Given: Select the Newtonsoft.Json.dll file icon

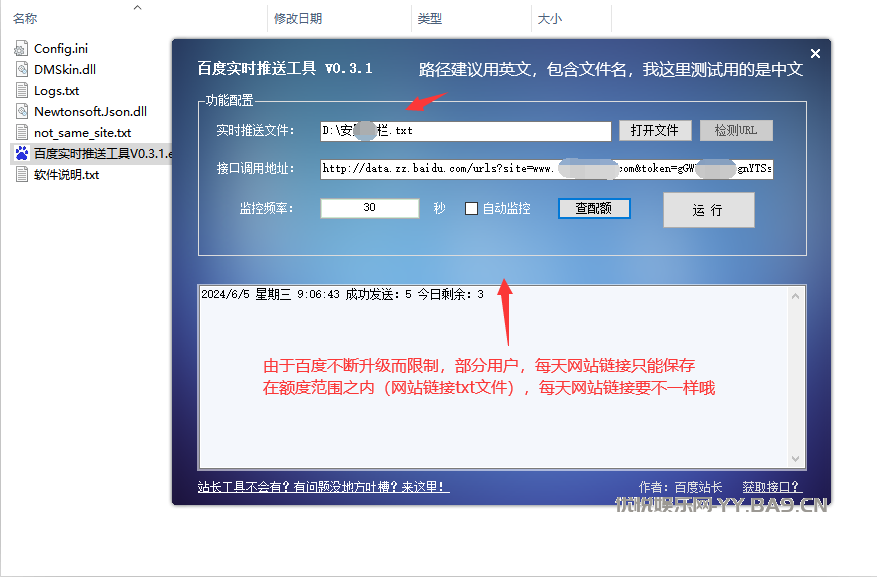Looking at the screenshot, I should click(22, 111).
